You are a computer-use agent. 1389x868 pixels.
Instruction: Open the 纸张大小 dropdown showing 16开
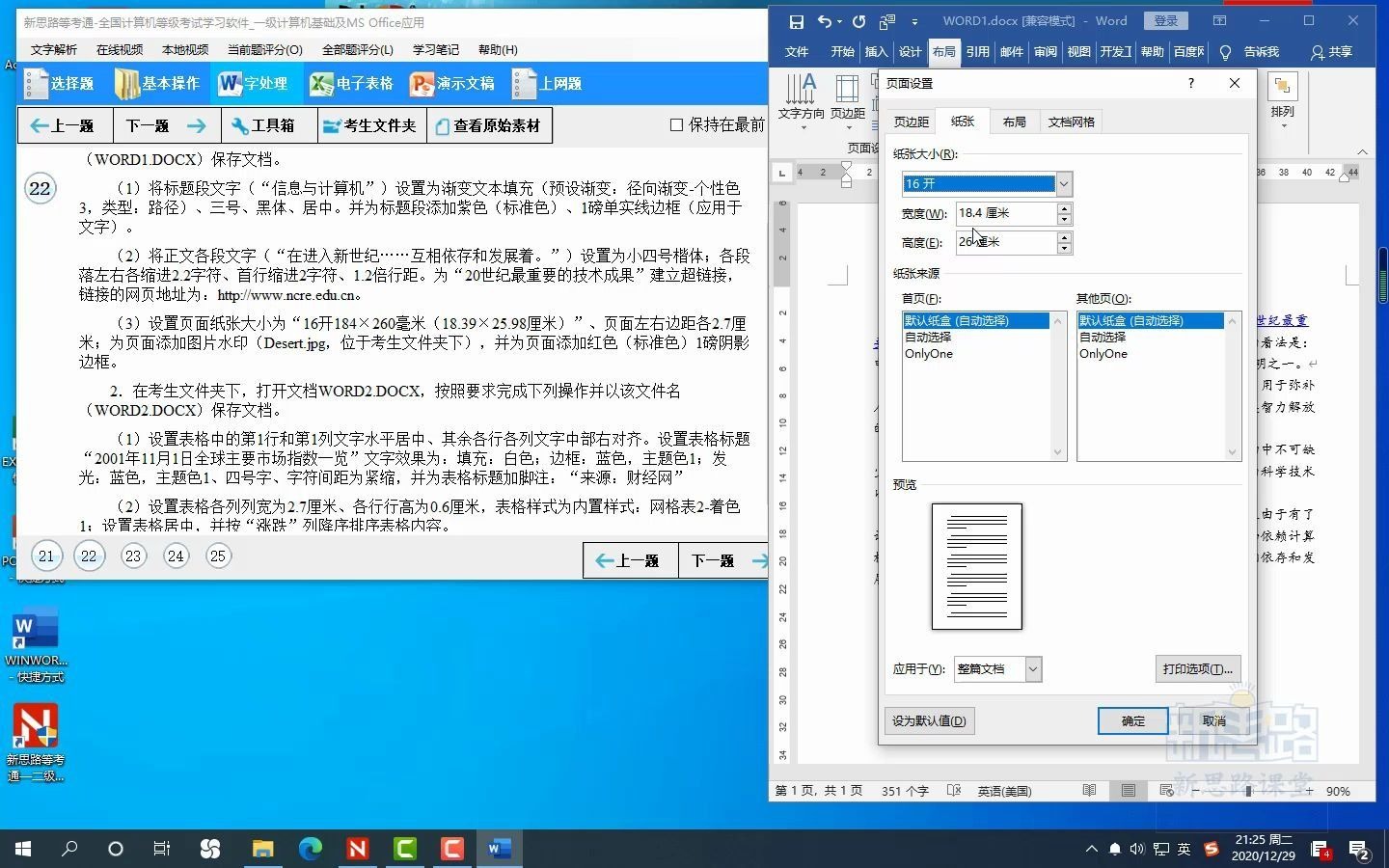(1062, 183)
